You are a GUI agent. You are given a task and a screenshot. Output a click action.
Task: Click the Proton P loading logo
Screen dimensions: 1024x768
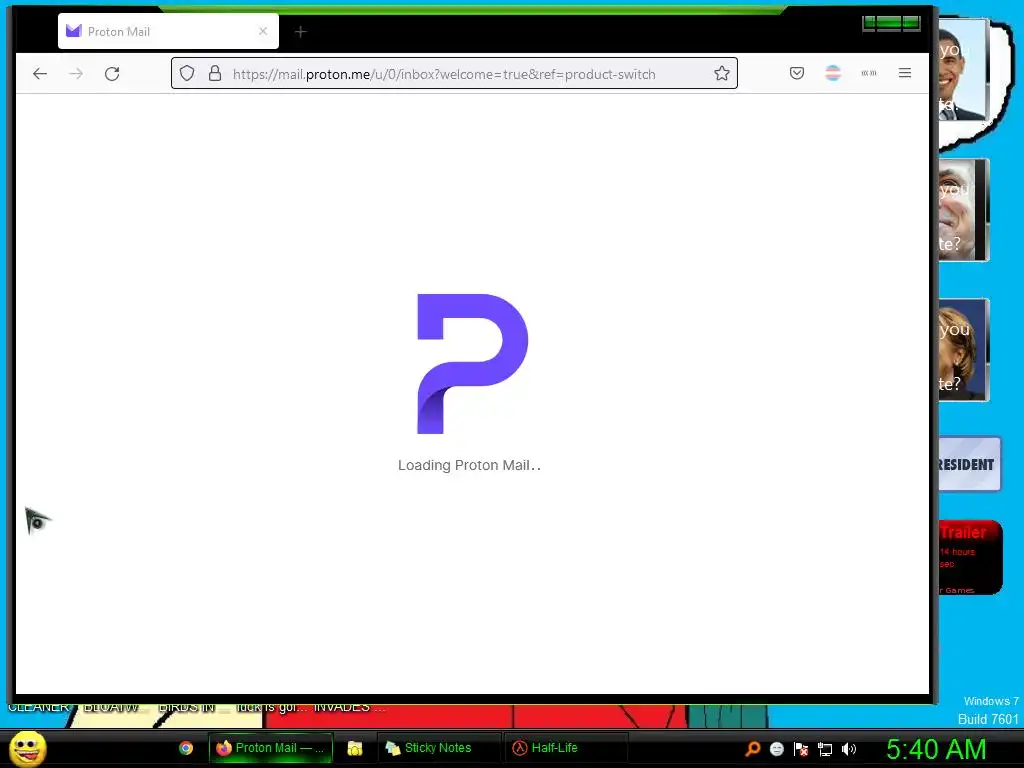[x=472, y=364]
